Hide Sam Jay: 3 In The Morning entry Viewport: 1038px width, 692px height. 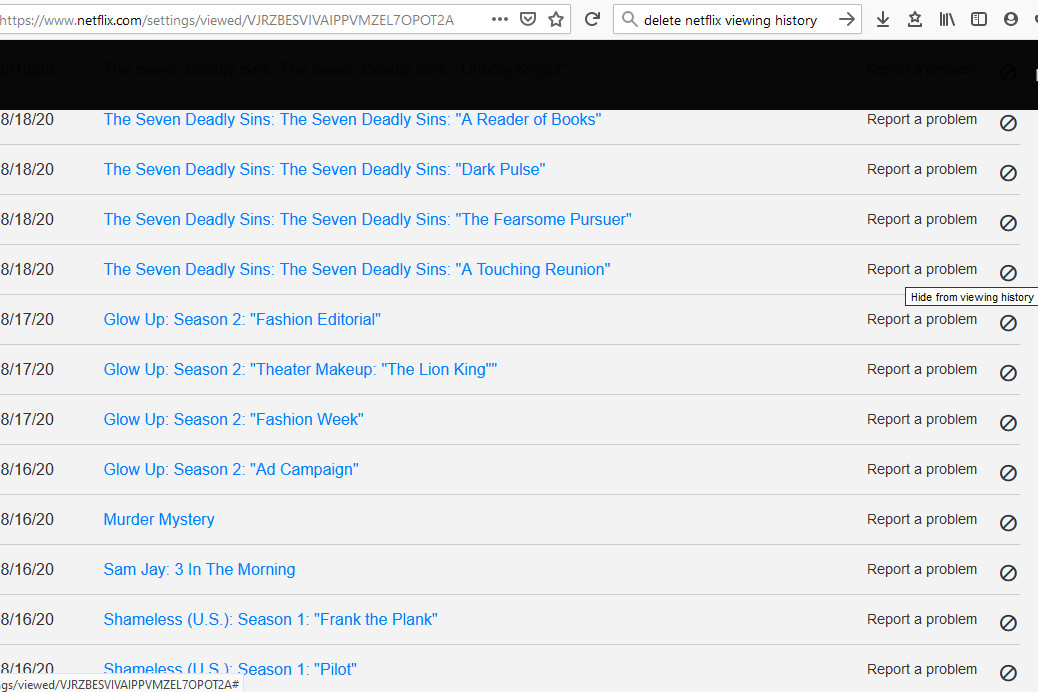click(x=1008, y=573)
